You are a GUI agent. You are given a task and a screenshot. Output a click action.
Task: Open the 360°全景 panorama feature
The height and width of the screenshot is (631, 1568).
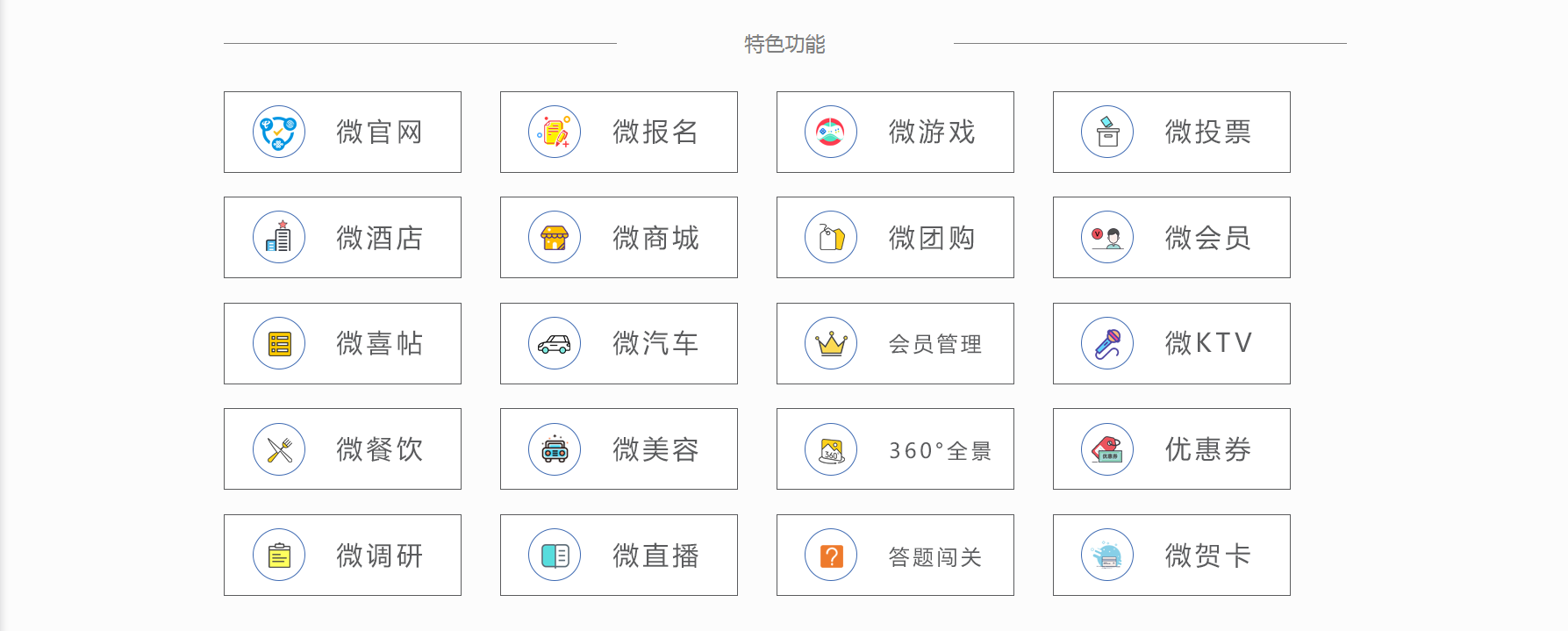coord(895,449)
